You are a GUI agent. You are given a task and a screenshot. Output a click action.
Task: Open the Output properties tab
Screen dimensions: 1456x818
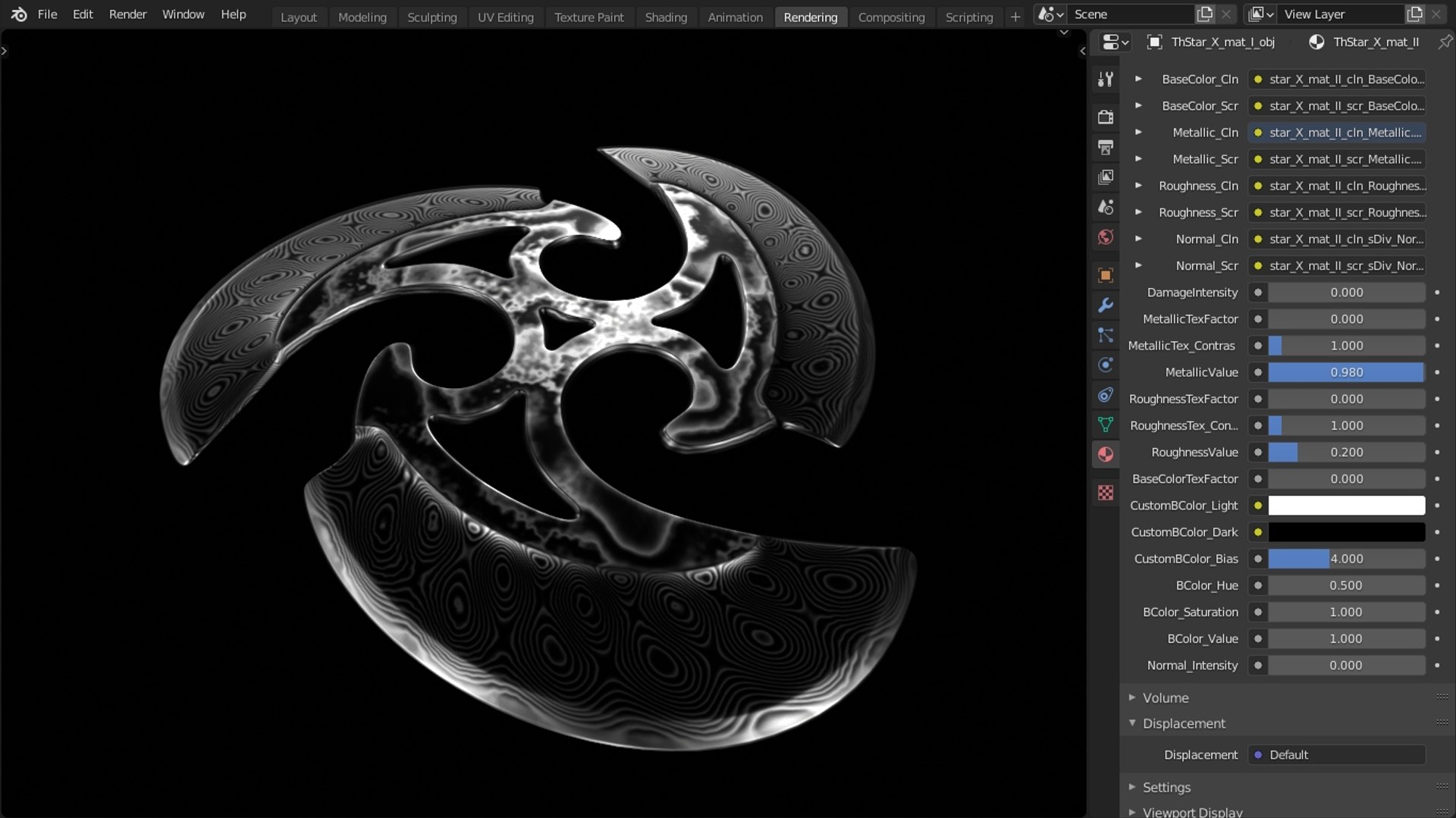point(1106,147)
